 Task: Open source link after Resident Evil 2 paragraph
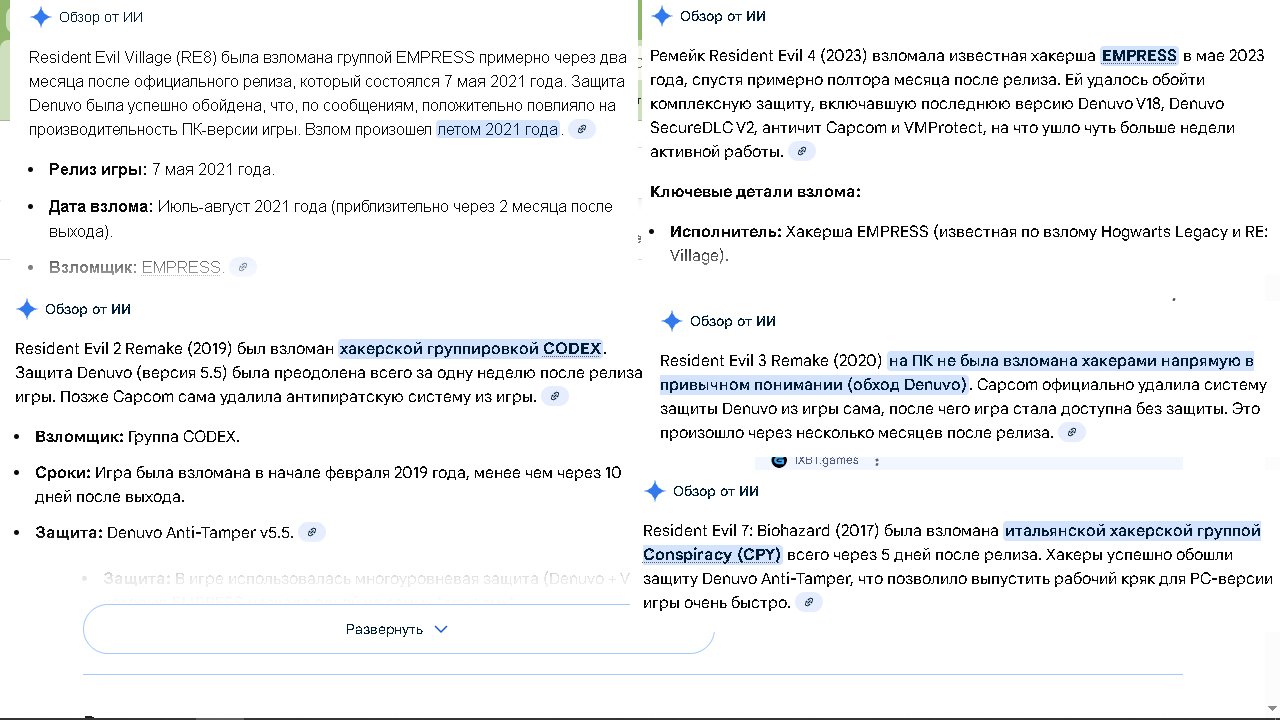click(x=554, y=397)
